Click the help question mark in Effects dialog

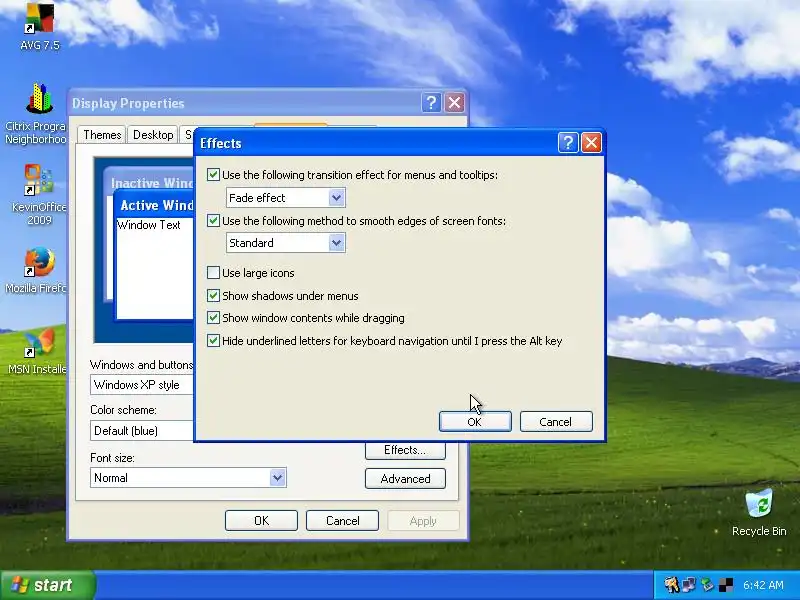(x=568, y=143)
